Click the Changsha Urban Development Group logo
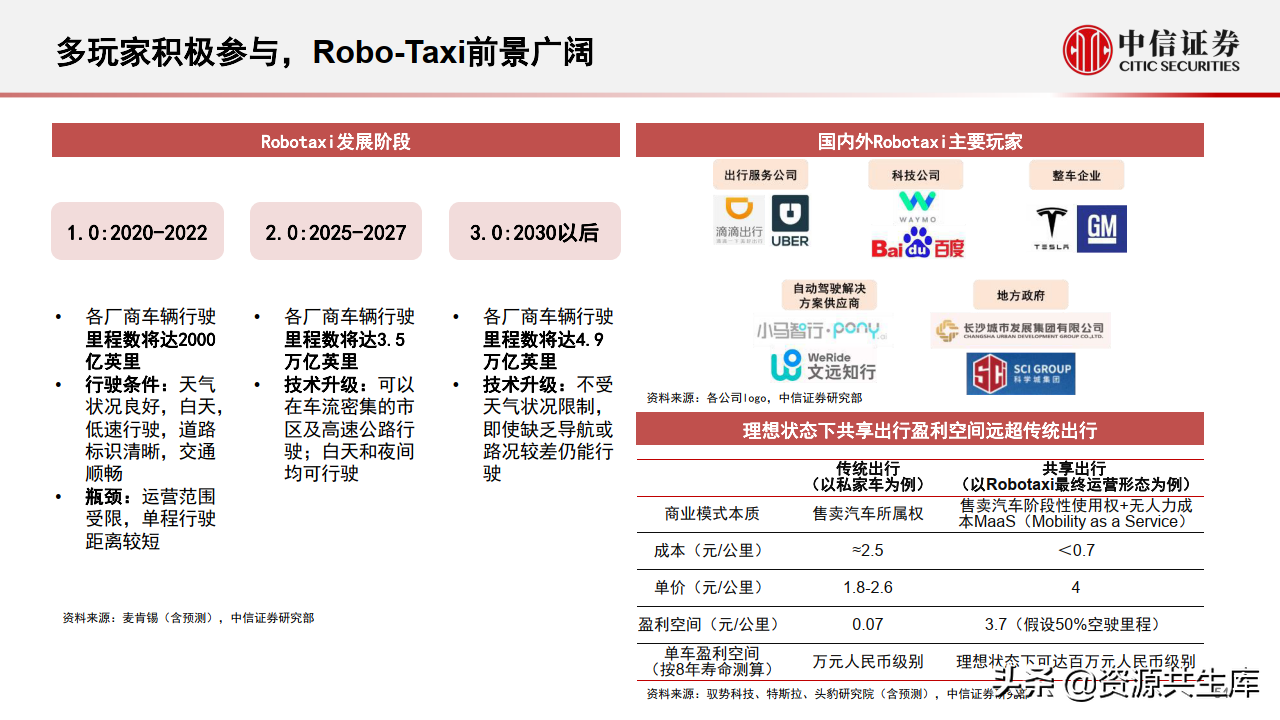The height and width of the screenshot is (720, 1280). [x=1020, y=329]
